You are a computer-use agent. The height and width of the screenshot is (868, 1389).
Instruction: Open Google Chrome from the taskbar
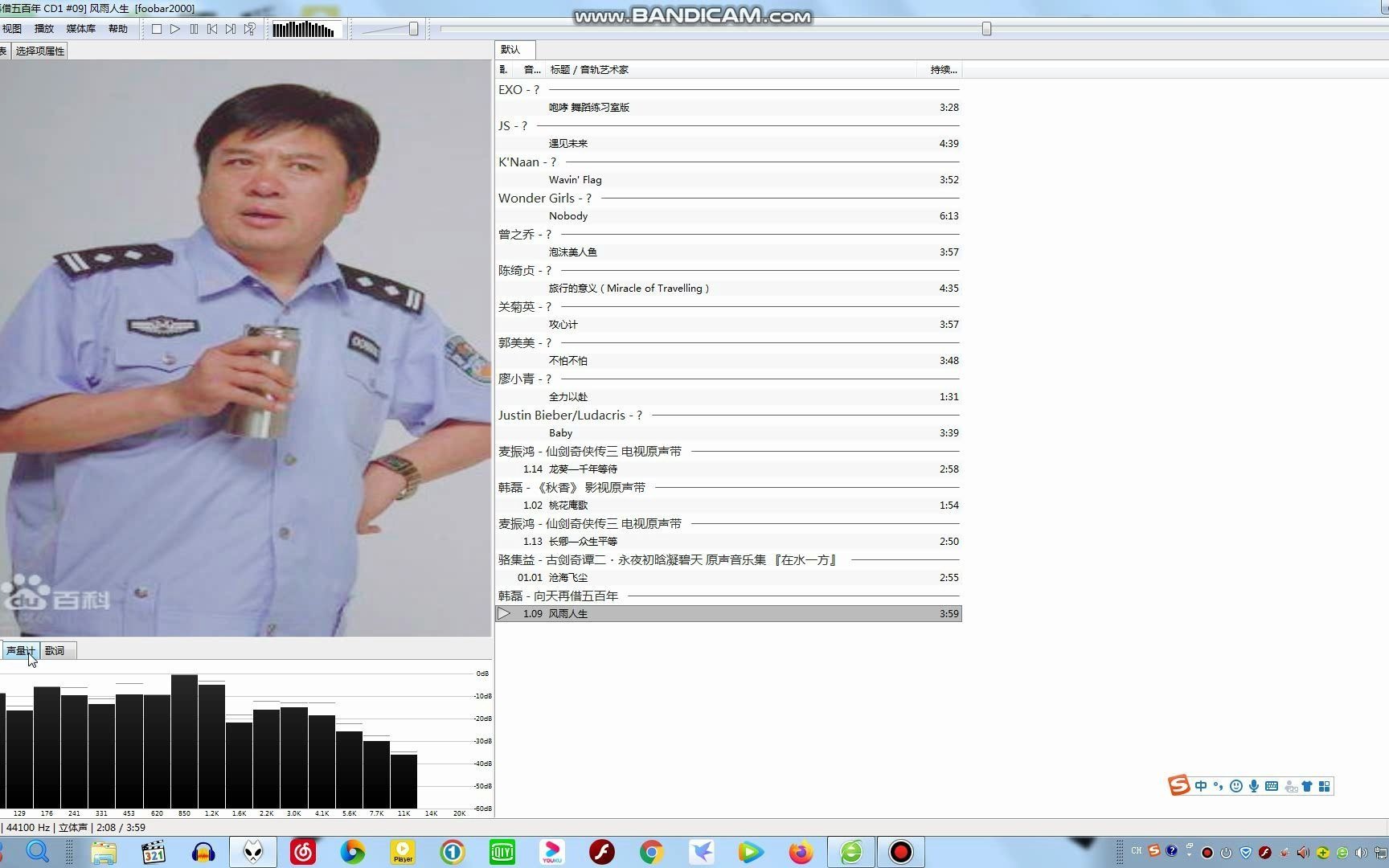652,852
